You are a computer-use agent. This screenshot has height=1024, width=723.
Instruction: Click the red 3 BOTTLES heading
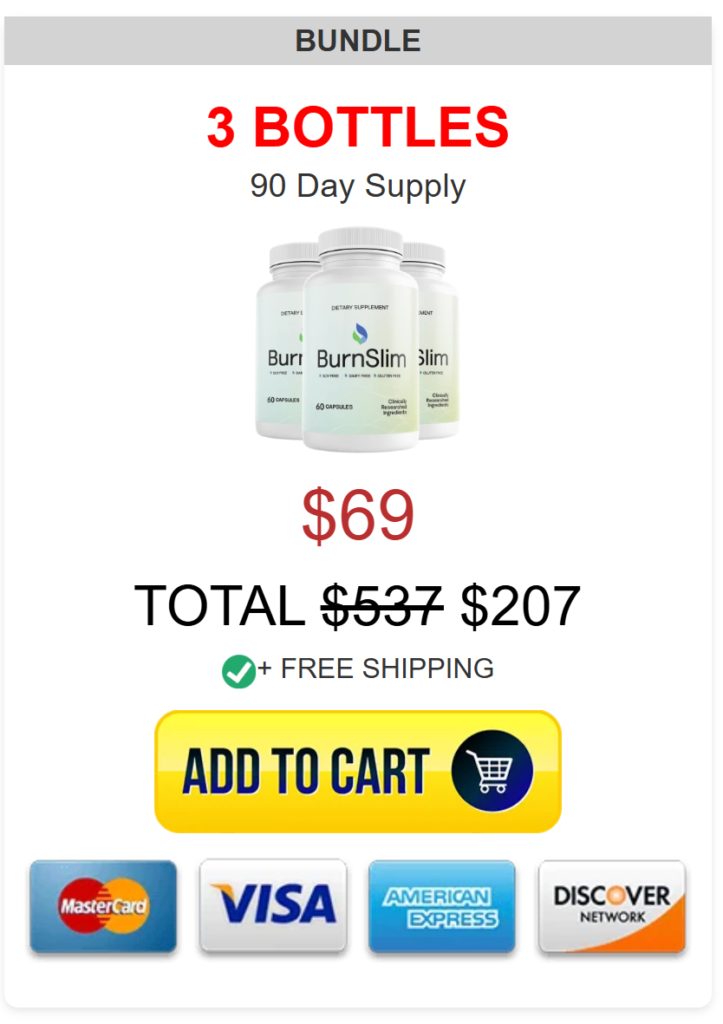click(x=358, y=127)
